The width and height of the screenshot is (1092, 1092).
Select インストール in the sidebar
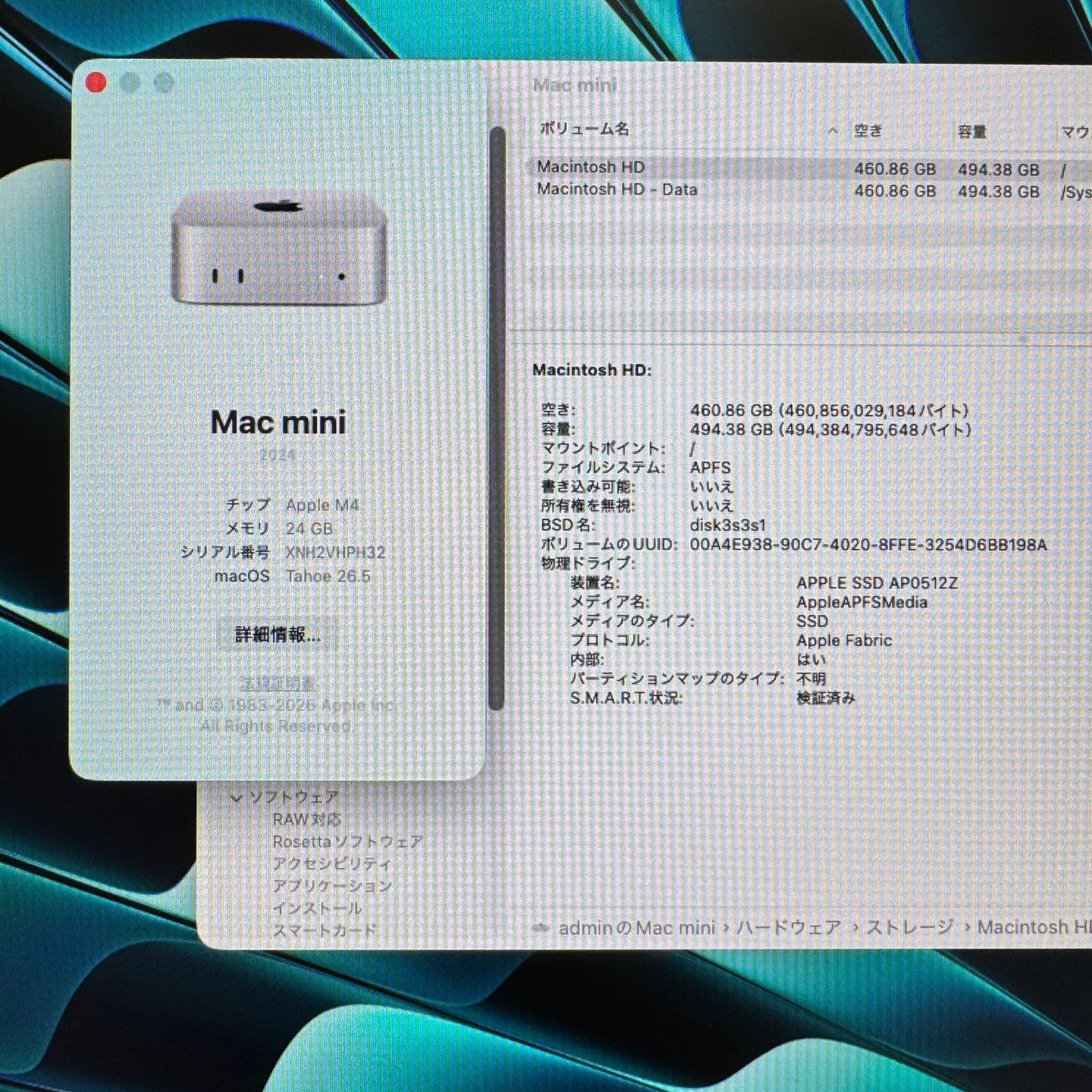pos(317,908)
